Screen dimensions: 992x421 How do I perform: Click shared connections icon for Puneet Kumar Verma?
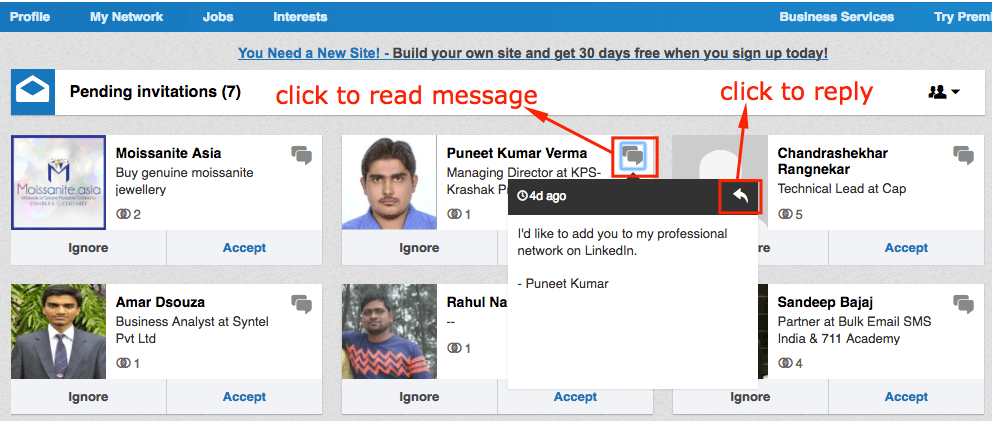[454, 215]
